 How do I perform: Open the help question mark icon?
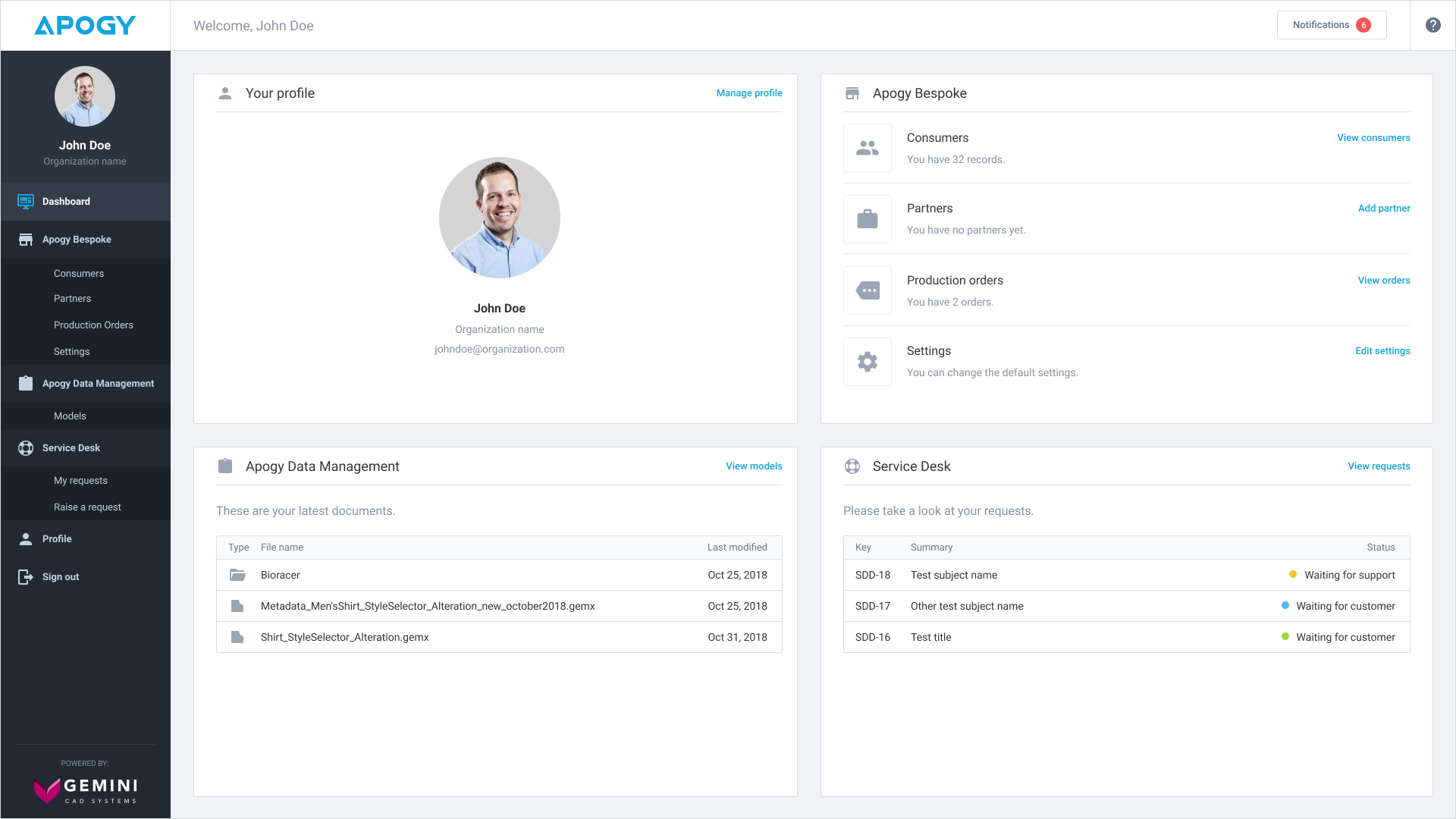(x=1433, y=25)
